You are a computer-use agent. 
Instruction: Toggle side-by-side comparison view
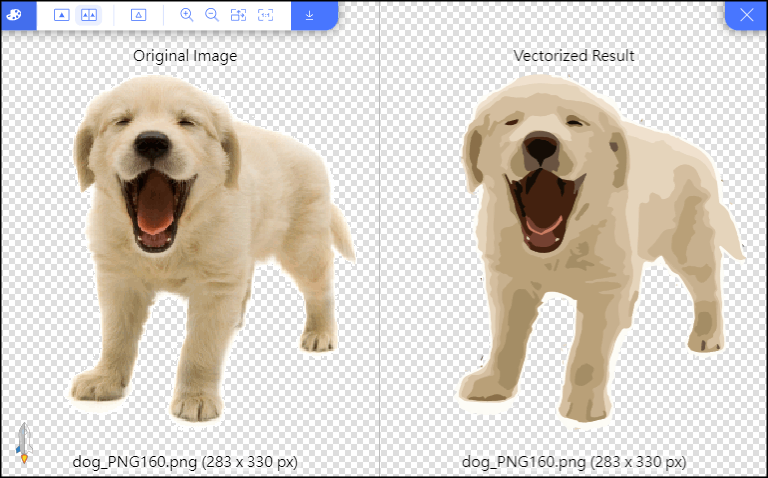[x=89, y=15]
